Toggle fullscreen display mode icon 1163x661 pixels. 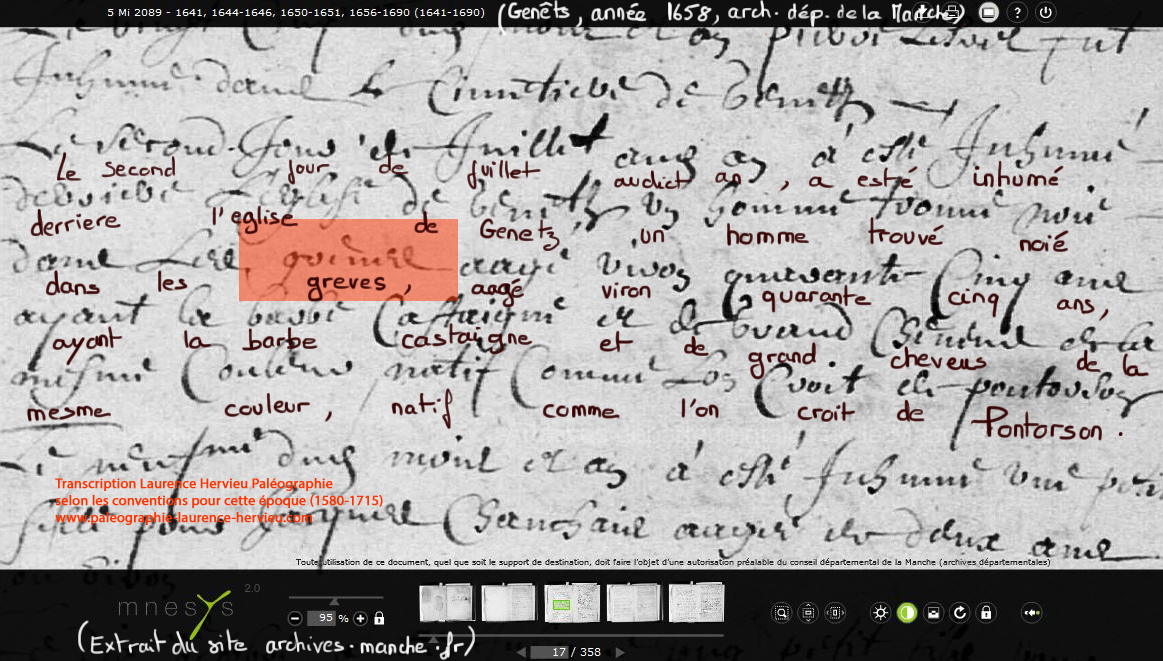(988, 13)
